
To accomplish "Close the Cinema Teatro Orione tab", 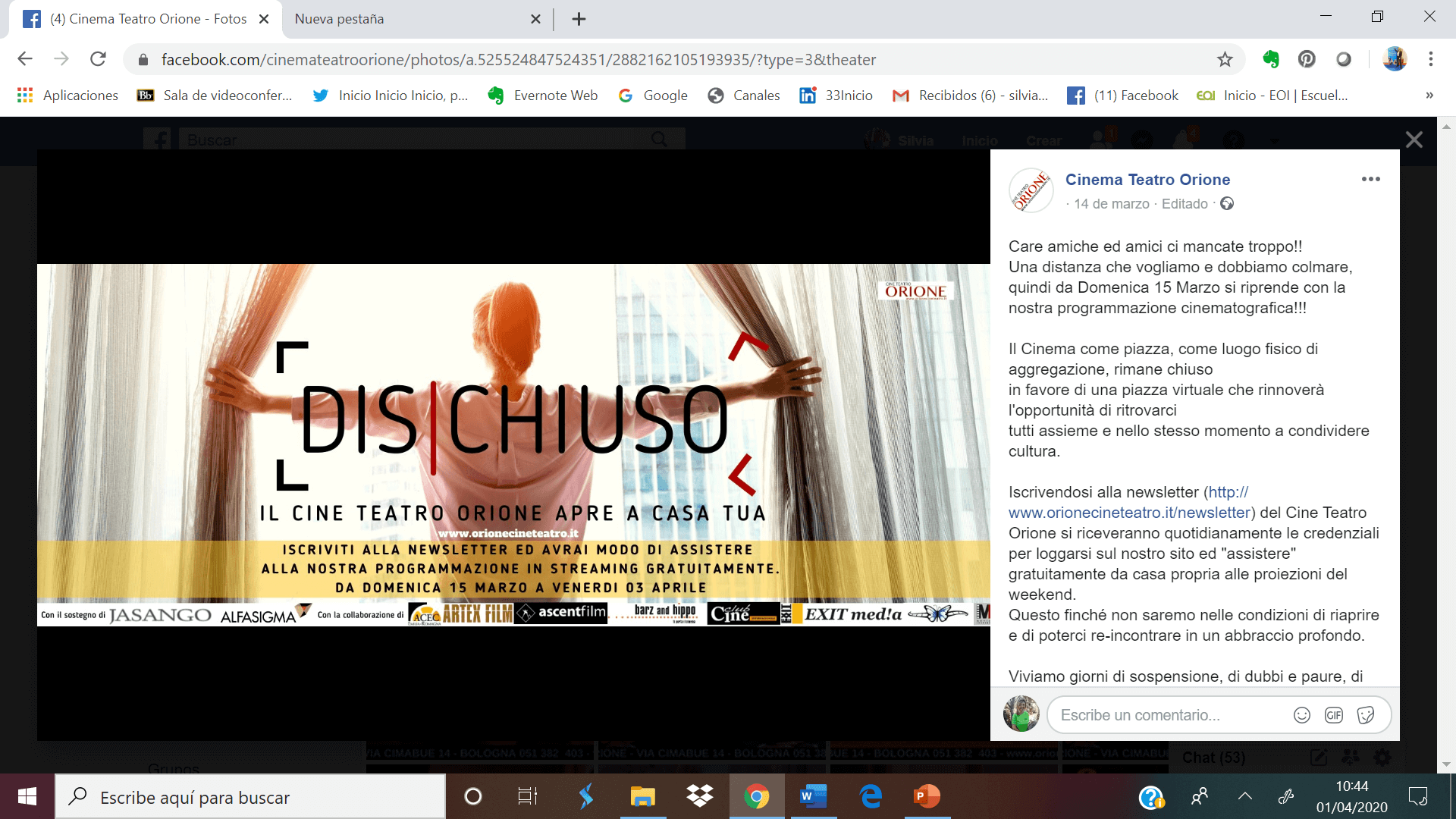I will click(264, 19).
